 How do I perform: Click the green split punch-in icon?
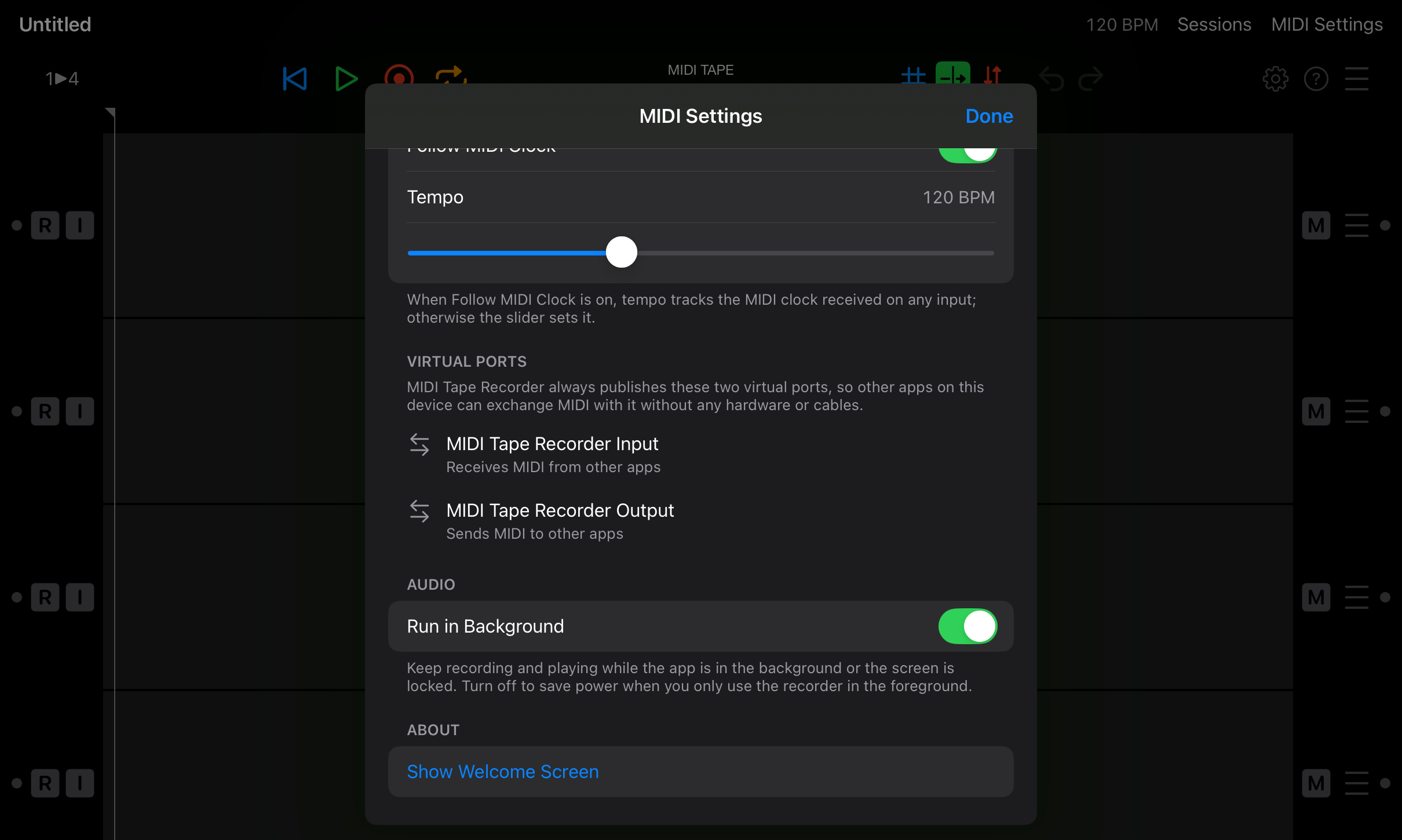point(953,74)
